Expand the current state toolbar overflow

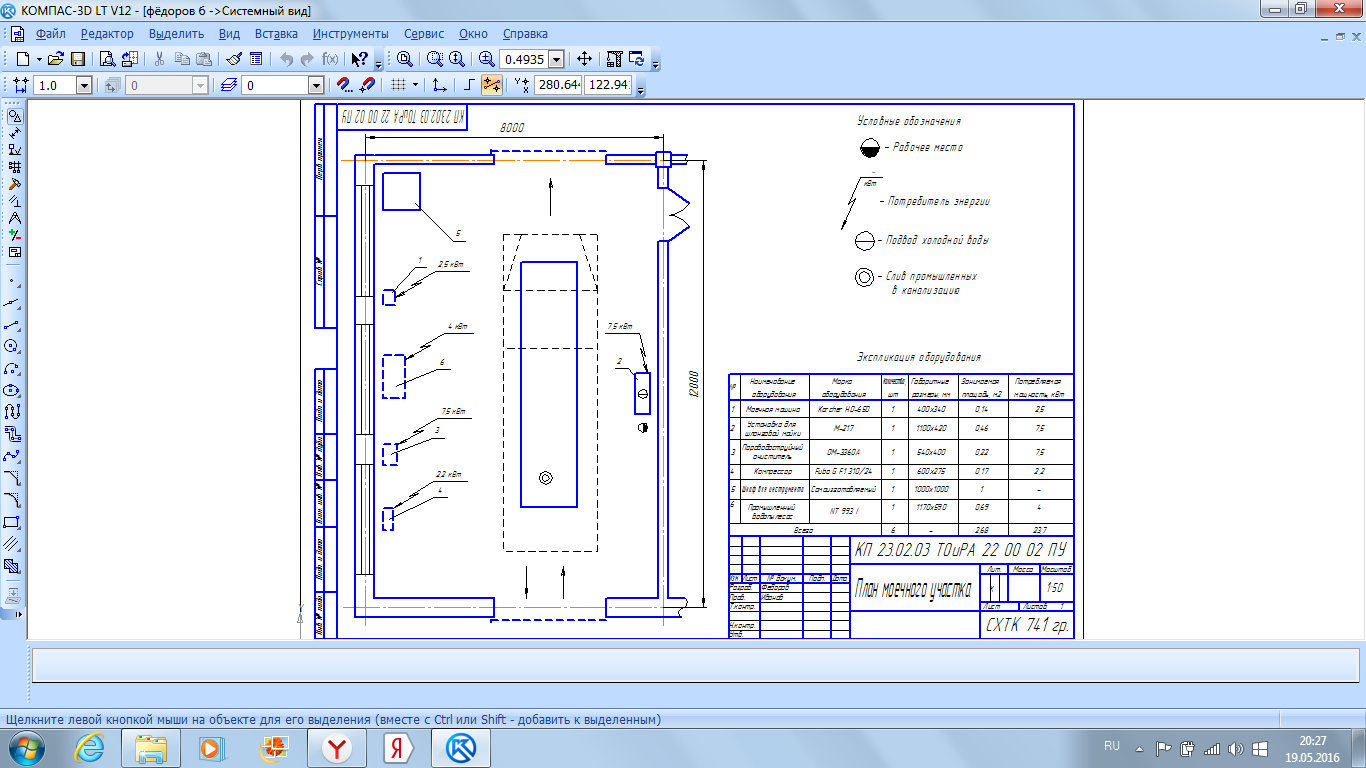click(x=640, y=88)
